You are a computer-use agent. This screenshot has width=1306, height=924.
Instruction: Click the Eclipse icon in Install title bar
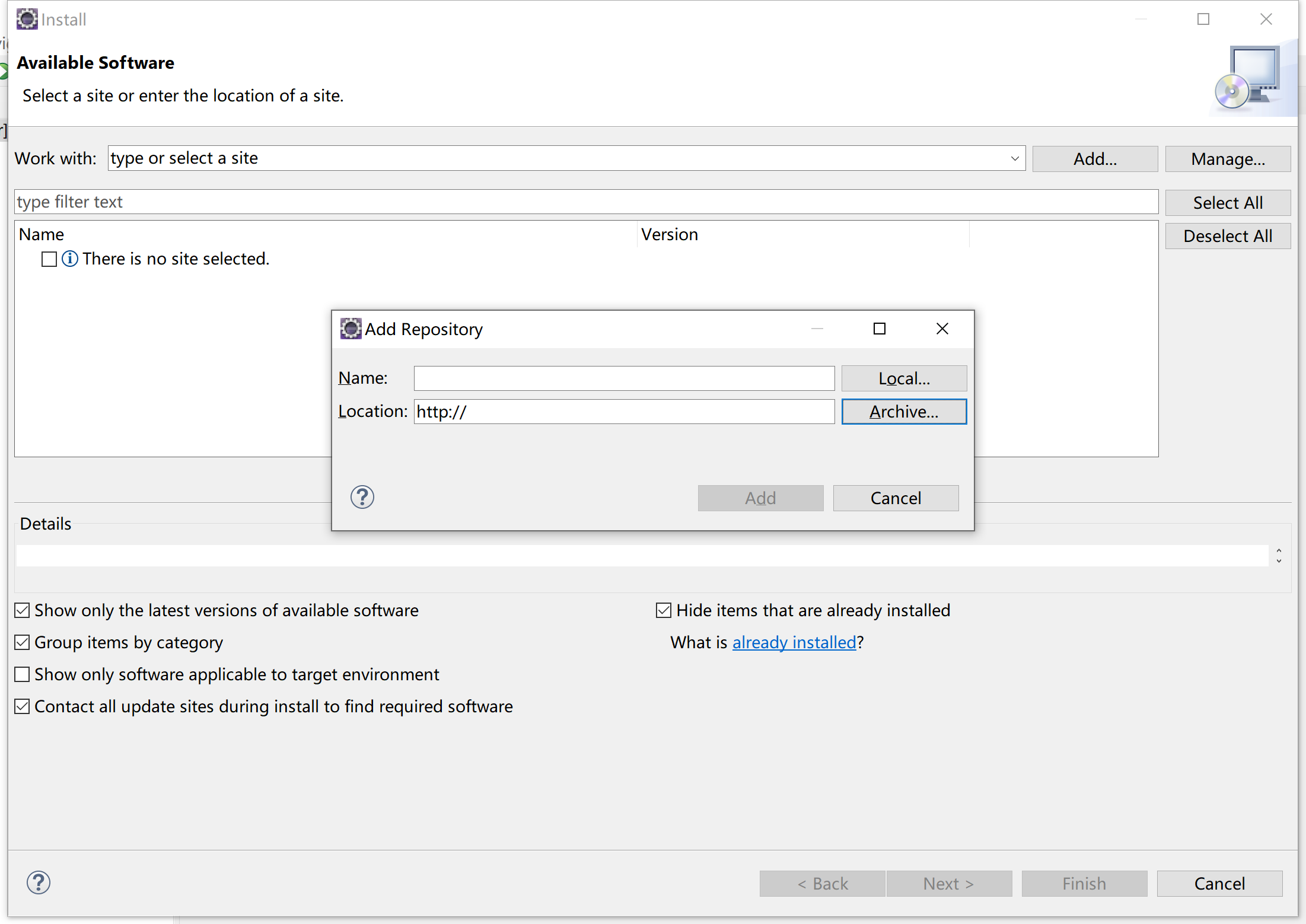click(x=27, y=19)
